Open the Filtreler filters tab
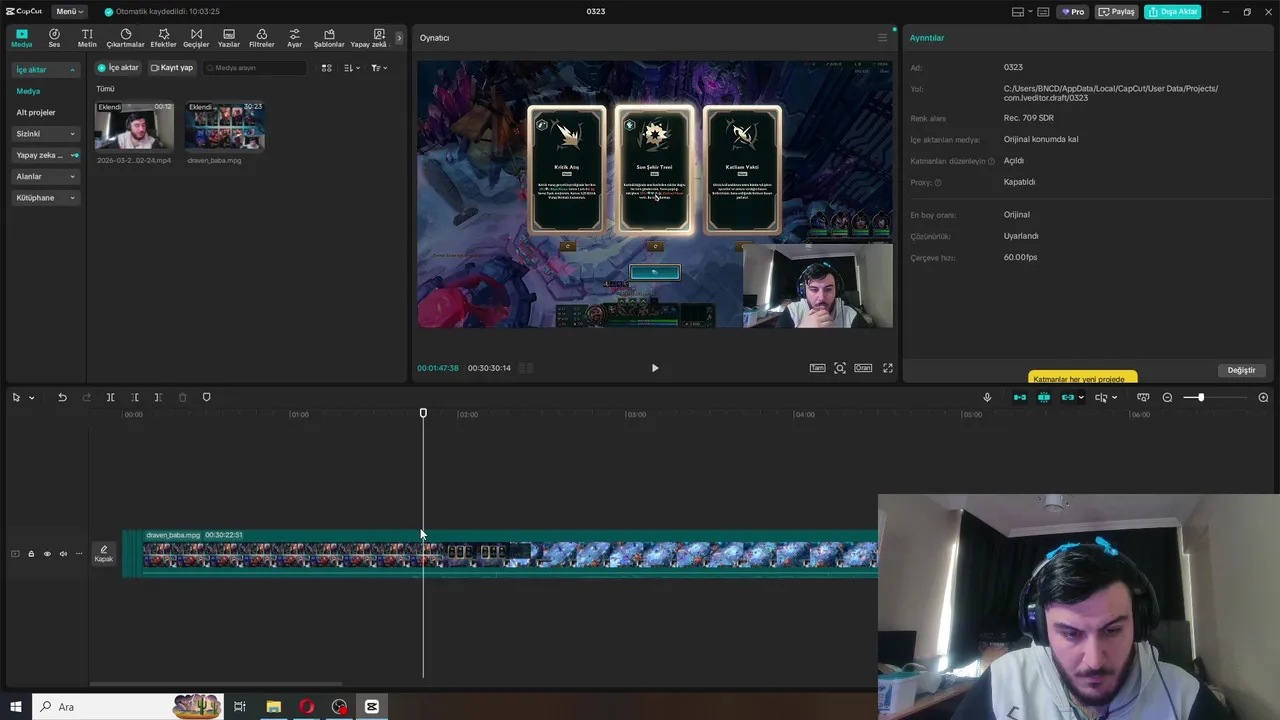This screenshot has width=1280, height=720. (261, 38)
